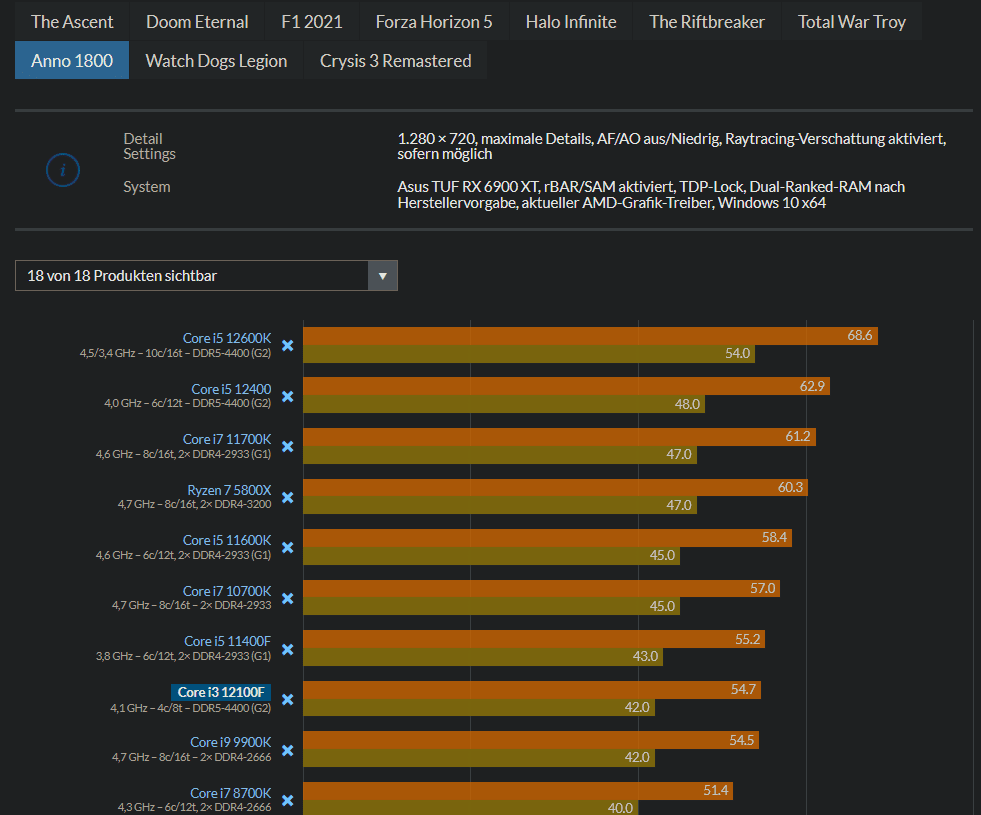Select the Anno 1800 tab

(72, 60)
